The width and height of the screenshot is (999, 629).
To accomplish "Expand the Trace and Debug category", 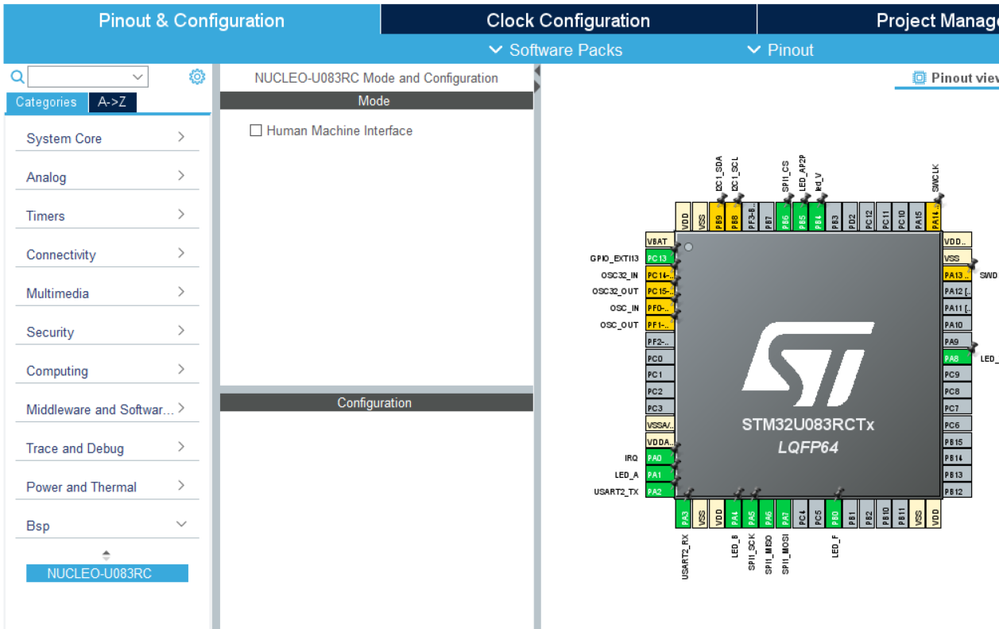I will (107, 448).
